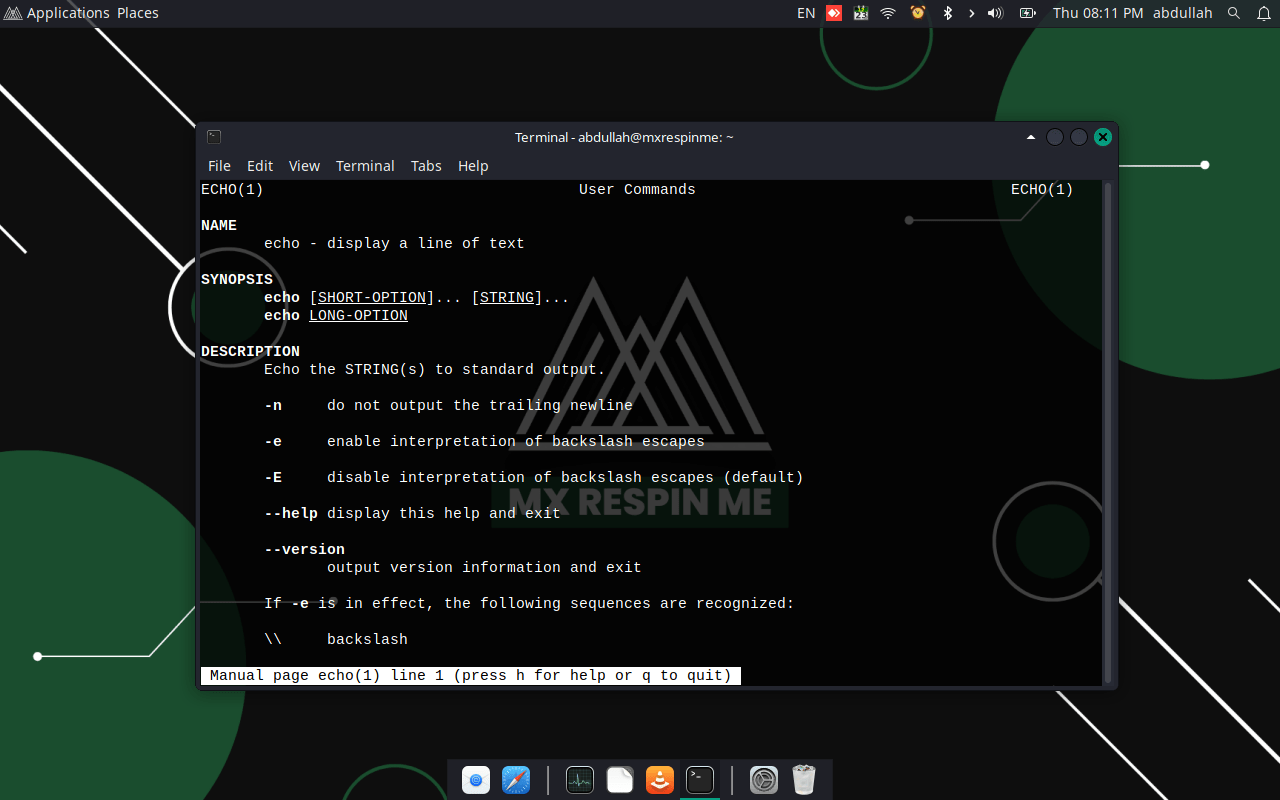Click the terminal vertical scrollbar

point(1107,432)
